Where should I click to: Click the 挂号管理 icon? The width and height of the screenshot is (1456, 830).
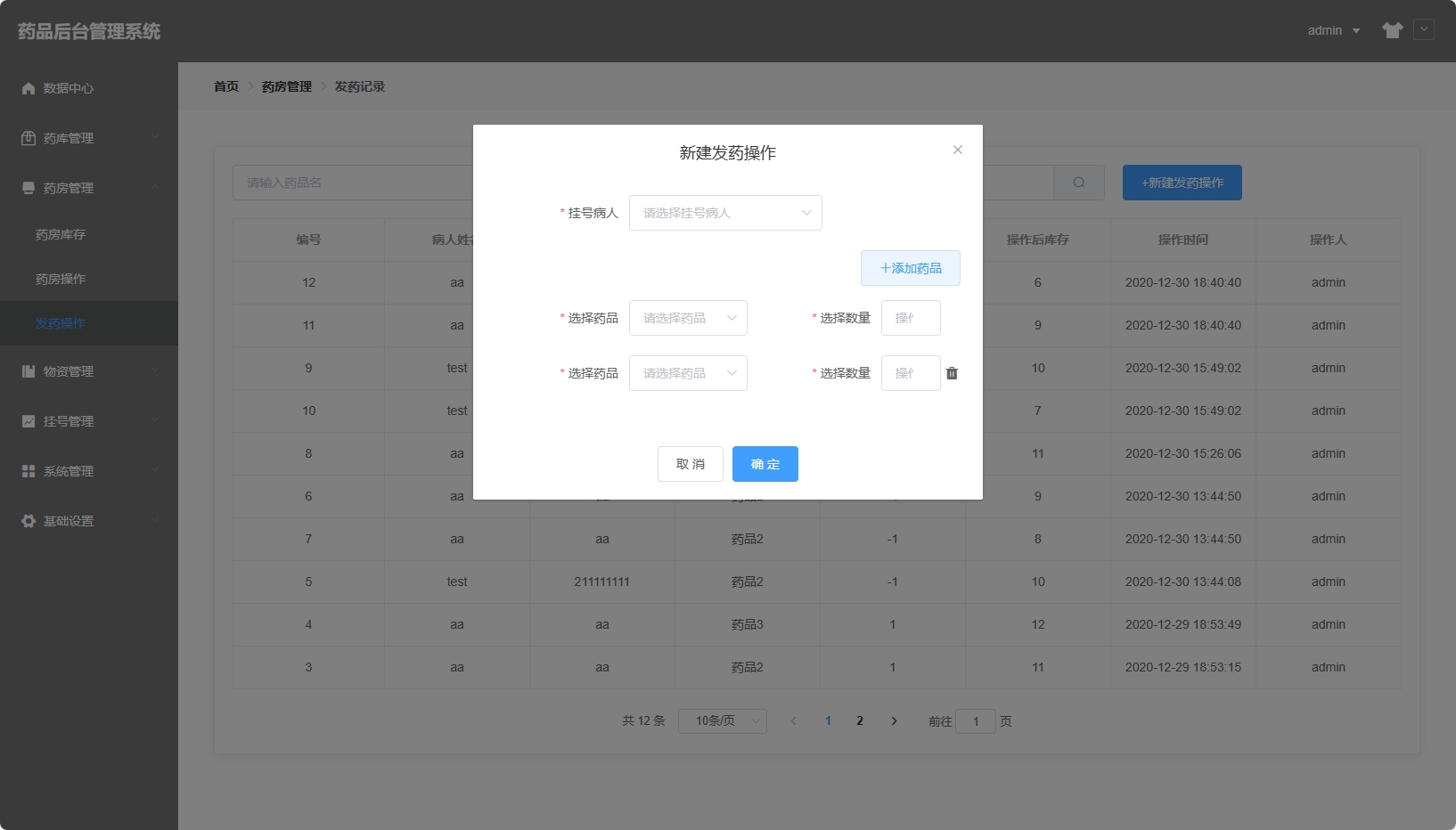(x=29, y=421)
